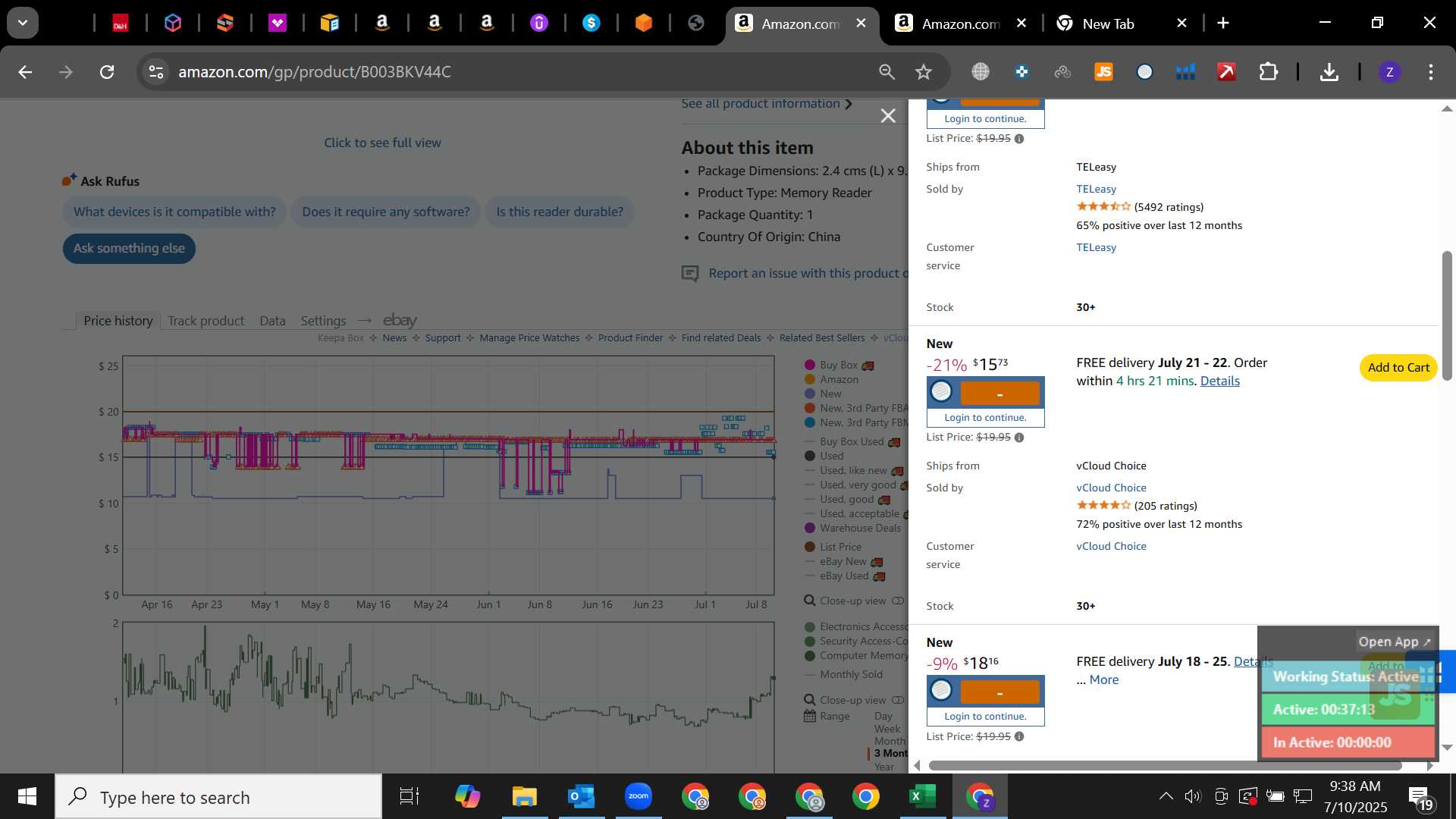Open the orange JS extension icon

(x=1103, y=72)
